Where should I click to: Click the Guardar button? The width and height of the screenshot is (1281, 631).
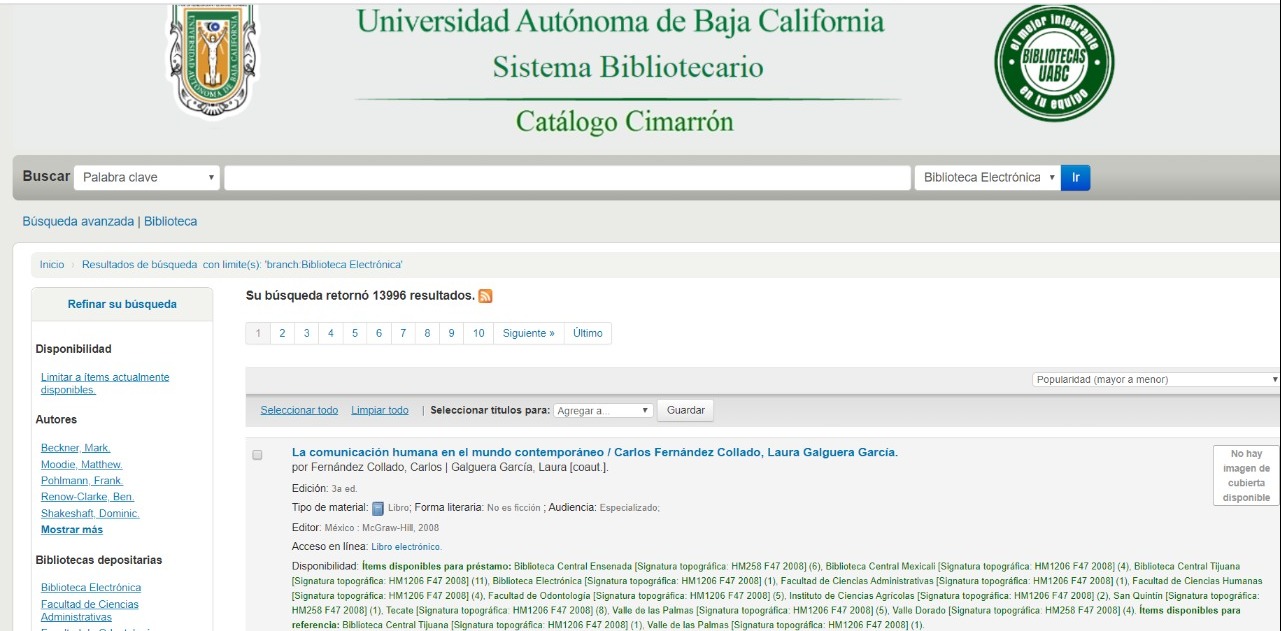click(685, 410)
